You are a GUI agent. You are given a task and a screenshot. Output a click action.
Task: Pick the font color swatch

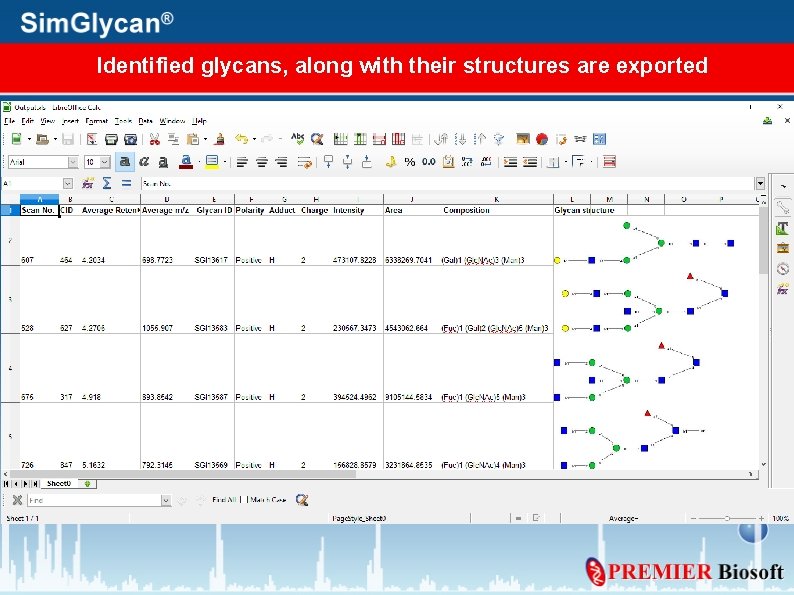186,162
